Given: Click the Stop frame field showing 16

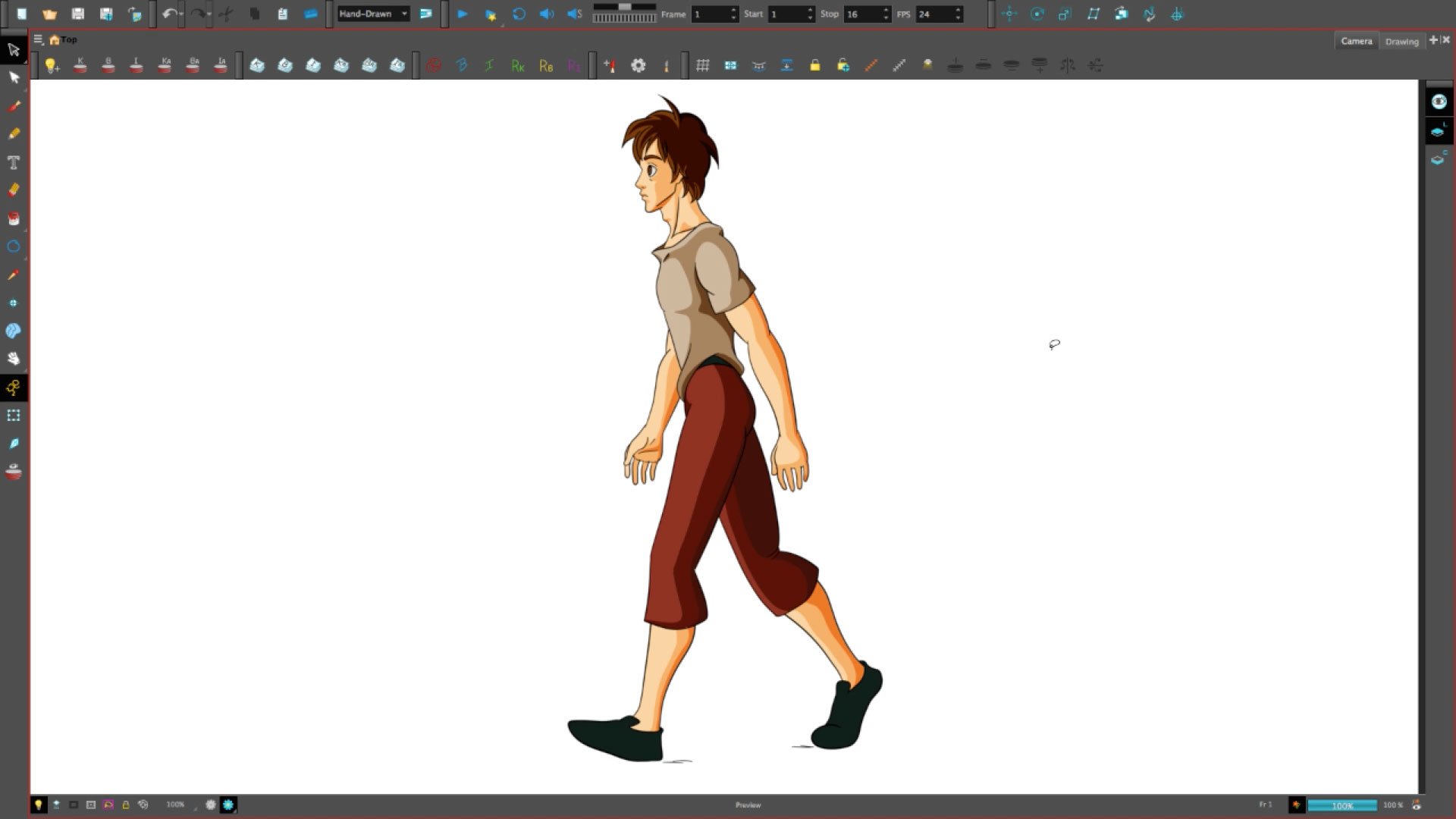Looking at the screenshot, I should 863,14.
